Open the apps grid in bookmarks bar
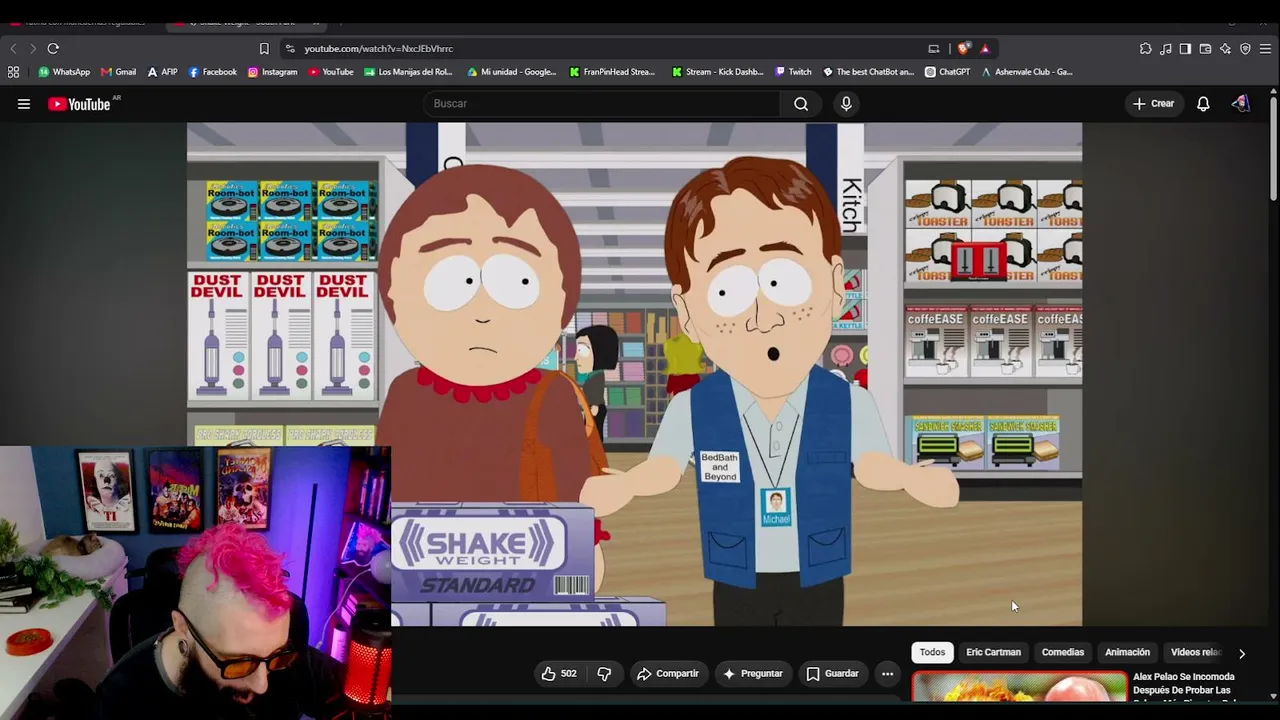 point(13,72)
